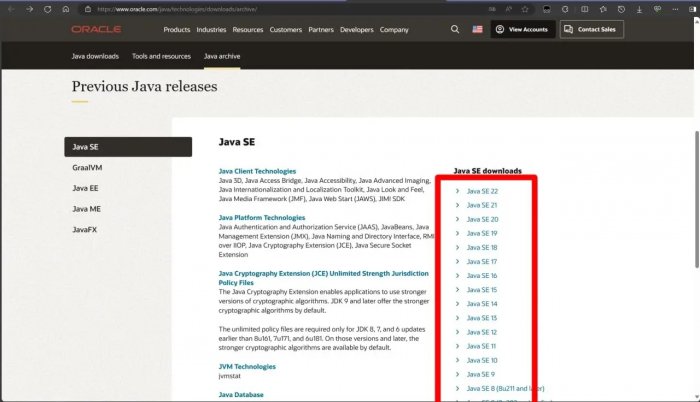Open the Java SE 11 download link
This screenshot has height=402, width=700.
[481, 346]
